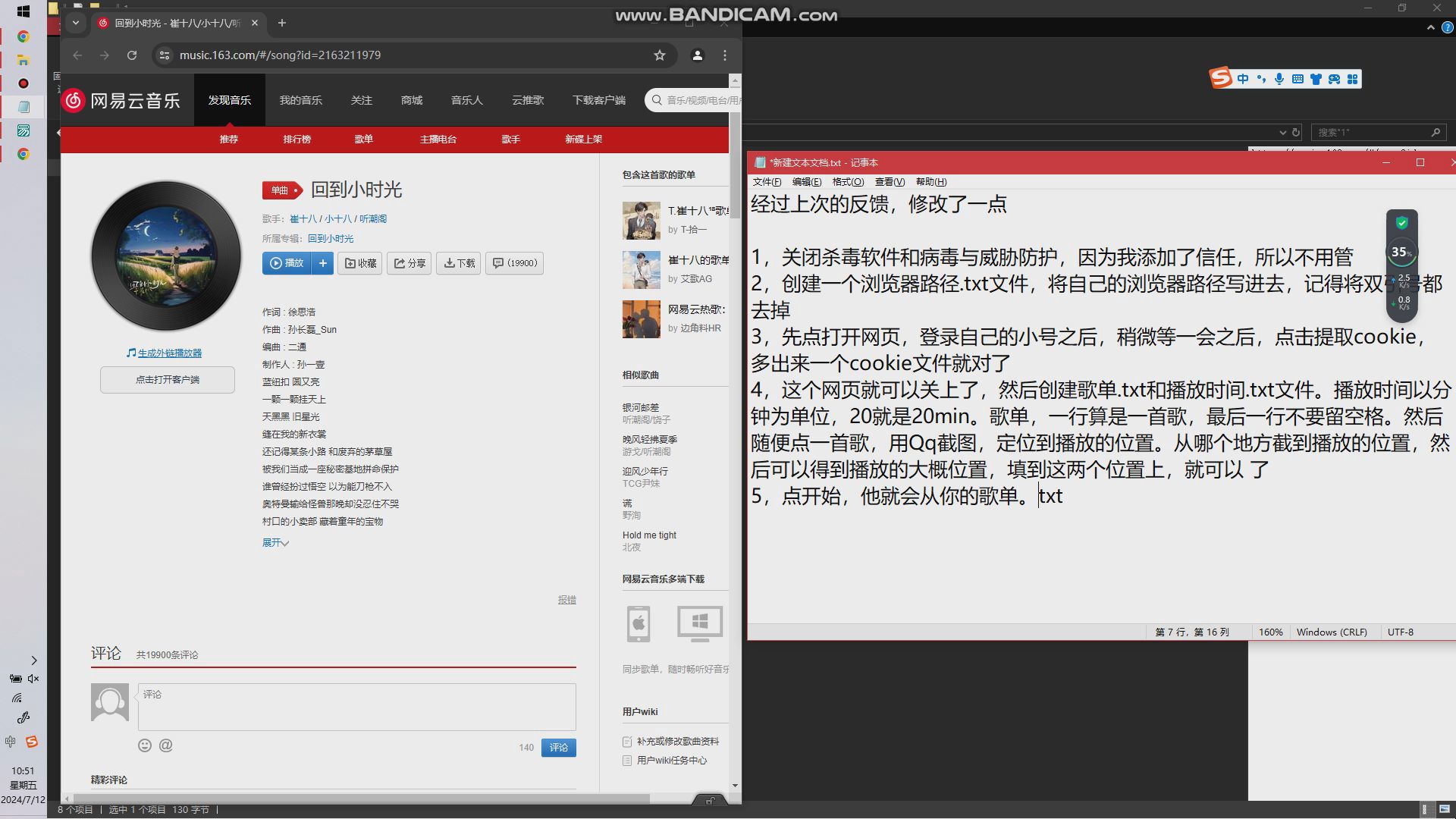Click Sogou voice input microphone
1456x819 pixels.
1279,79
